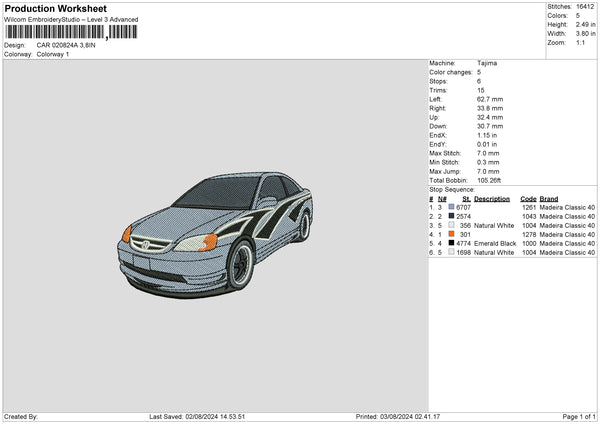
Task: Click the Zoom value '1:1'
Action: tap(580, 42)
